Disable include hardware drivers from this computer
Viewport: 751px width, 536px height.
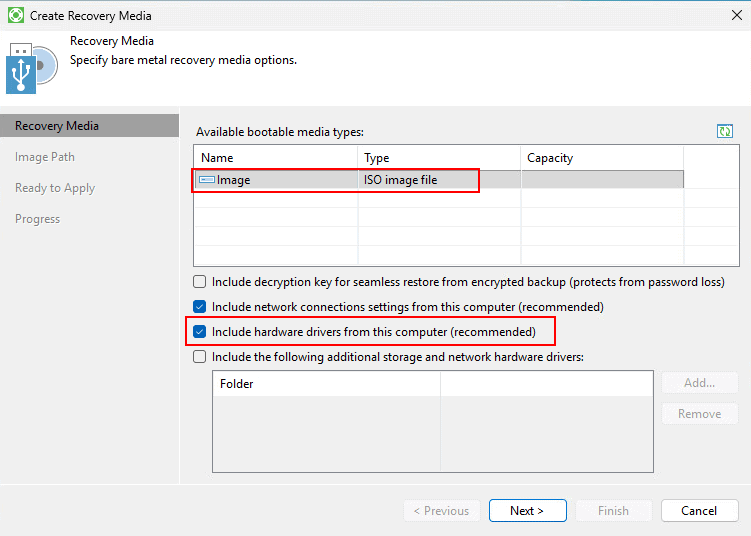point(200,332)
